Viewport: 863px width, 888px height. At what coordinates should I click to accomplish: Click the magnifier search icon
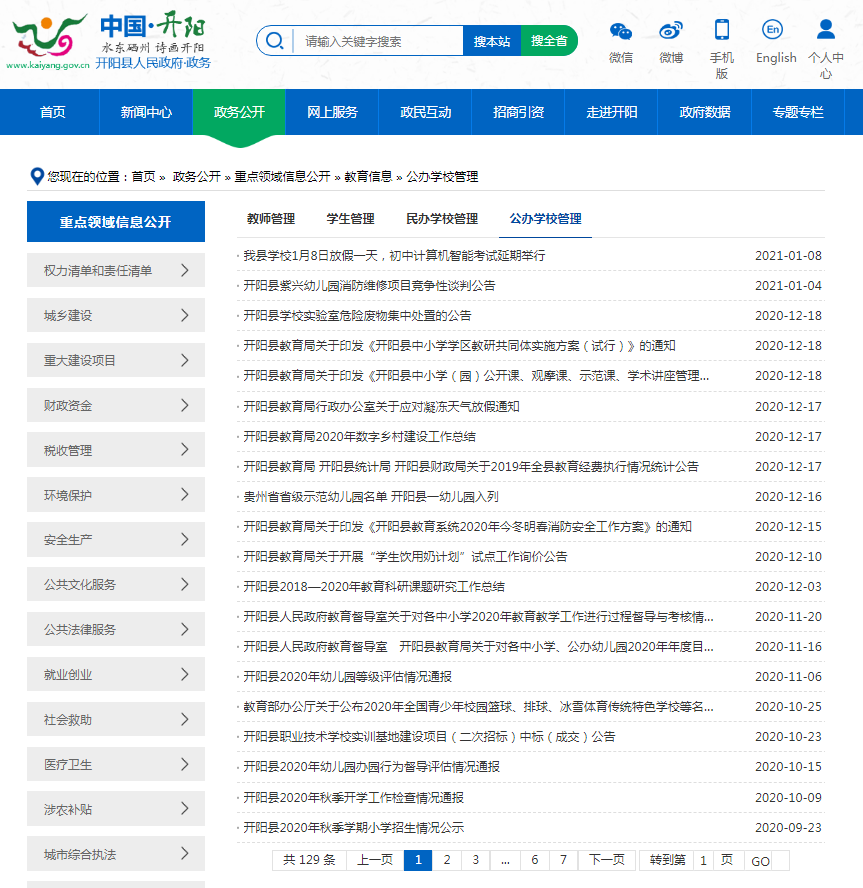click(x=274, y=41)
